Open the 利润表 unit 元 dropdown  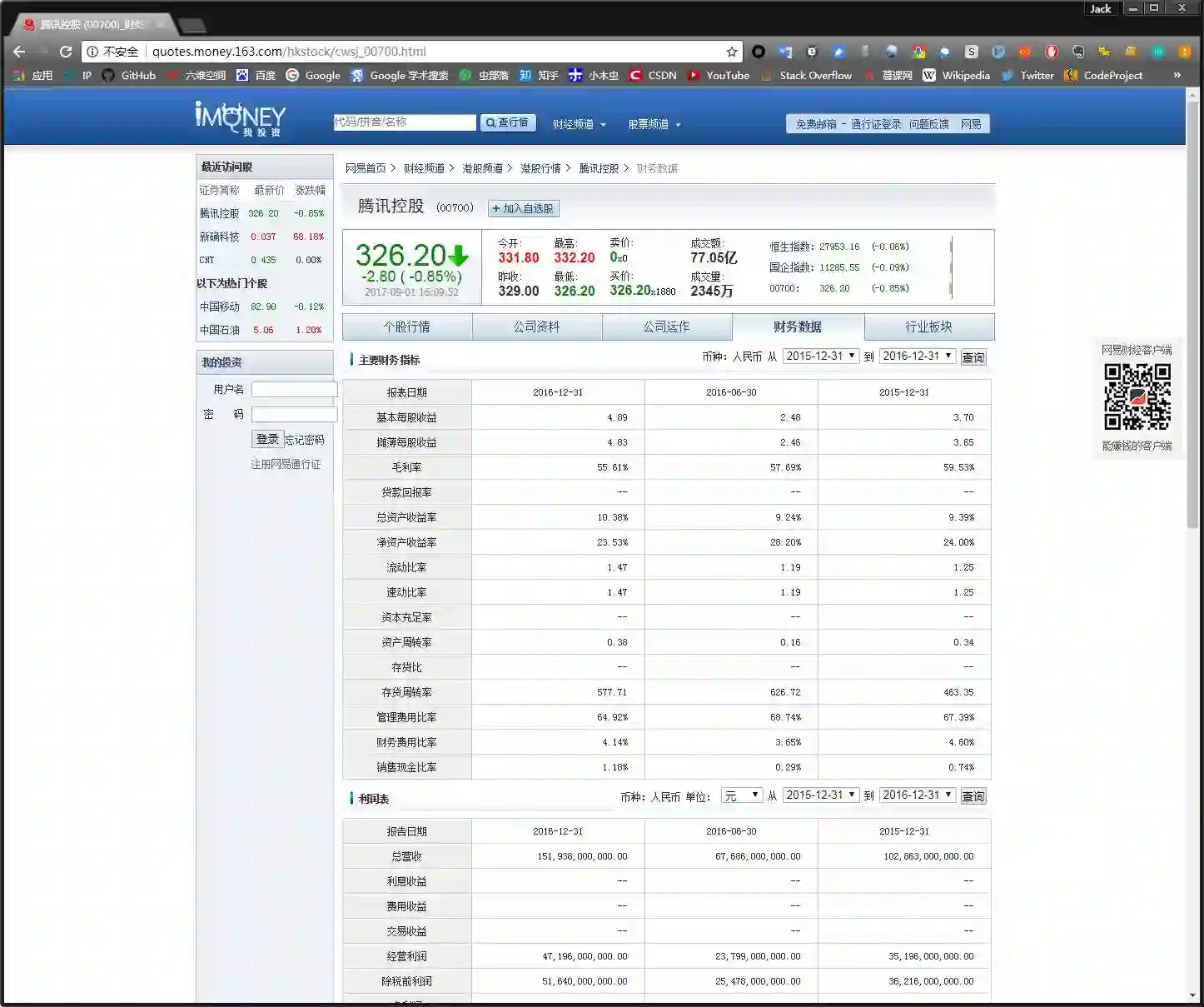pyautogui.click(x=742, y=795)
